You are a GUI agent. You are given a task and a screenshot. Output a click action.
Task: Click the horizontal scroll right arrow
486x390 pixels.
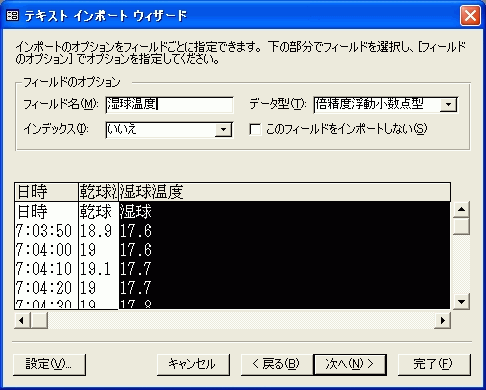click(442, 321)
